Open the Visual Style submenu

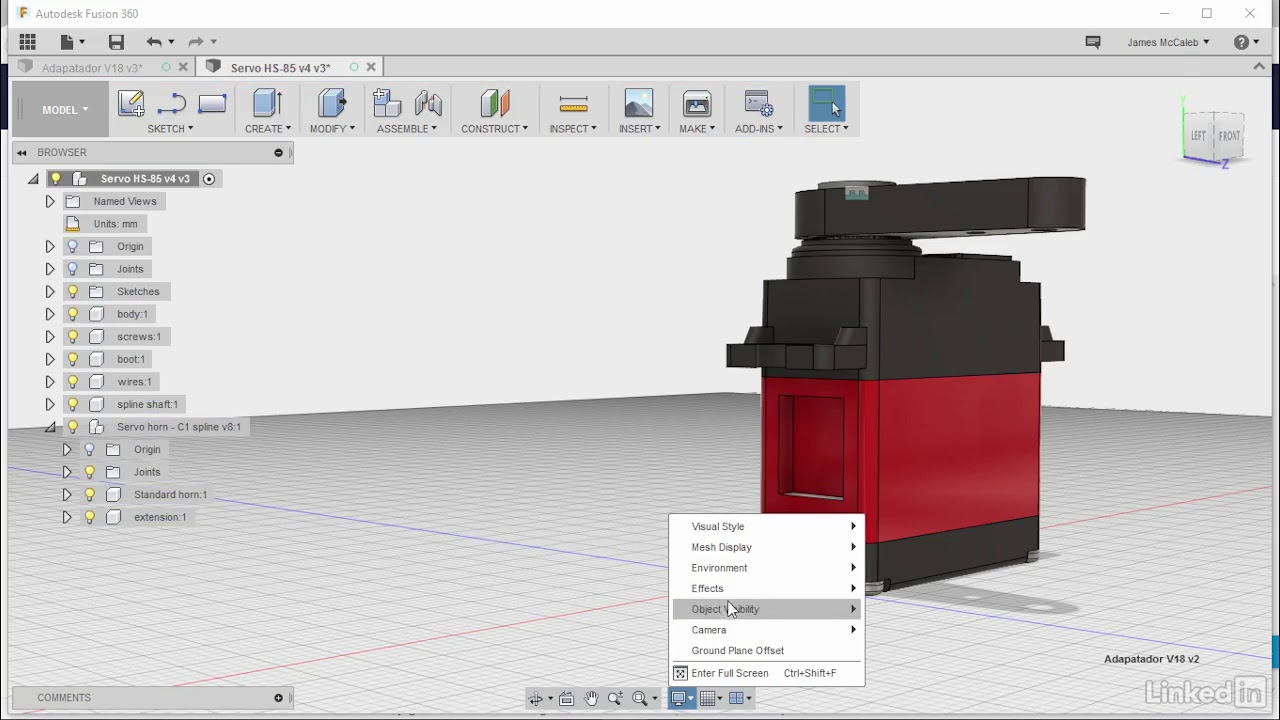click(767, 526)
